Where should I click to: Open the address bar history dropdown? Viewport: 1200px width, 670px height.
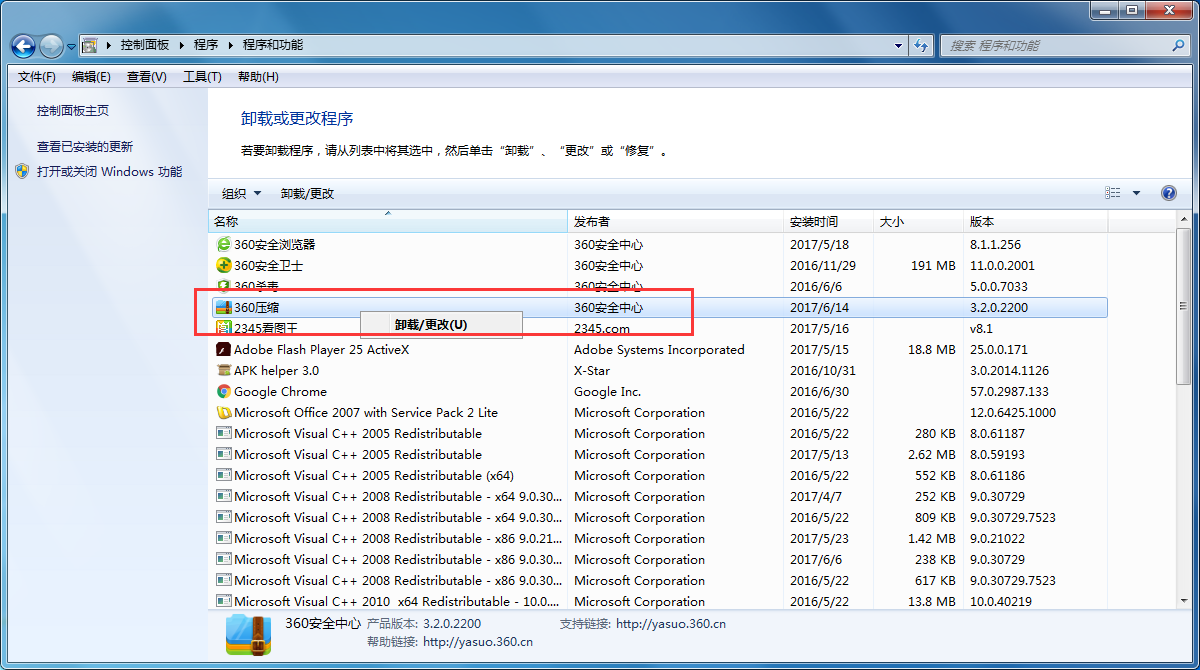point(899,45)
